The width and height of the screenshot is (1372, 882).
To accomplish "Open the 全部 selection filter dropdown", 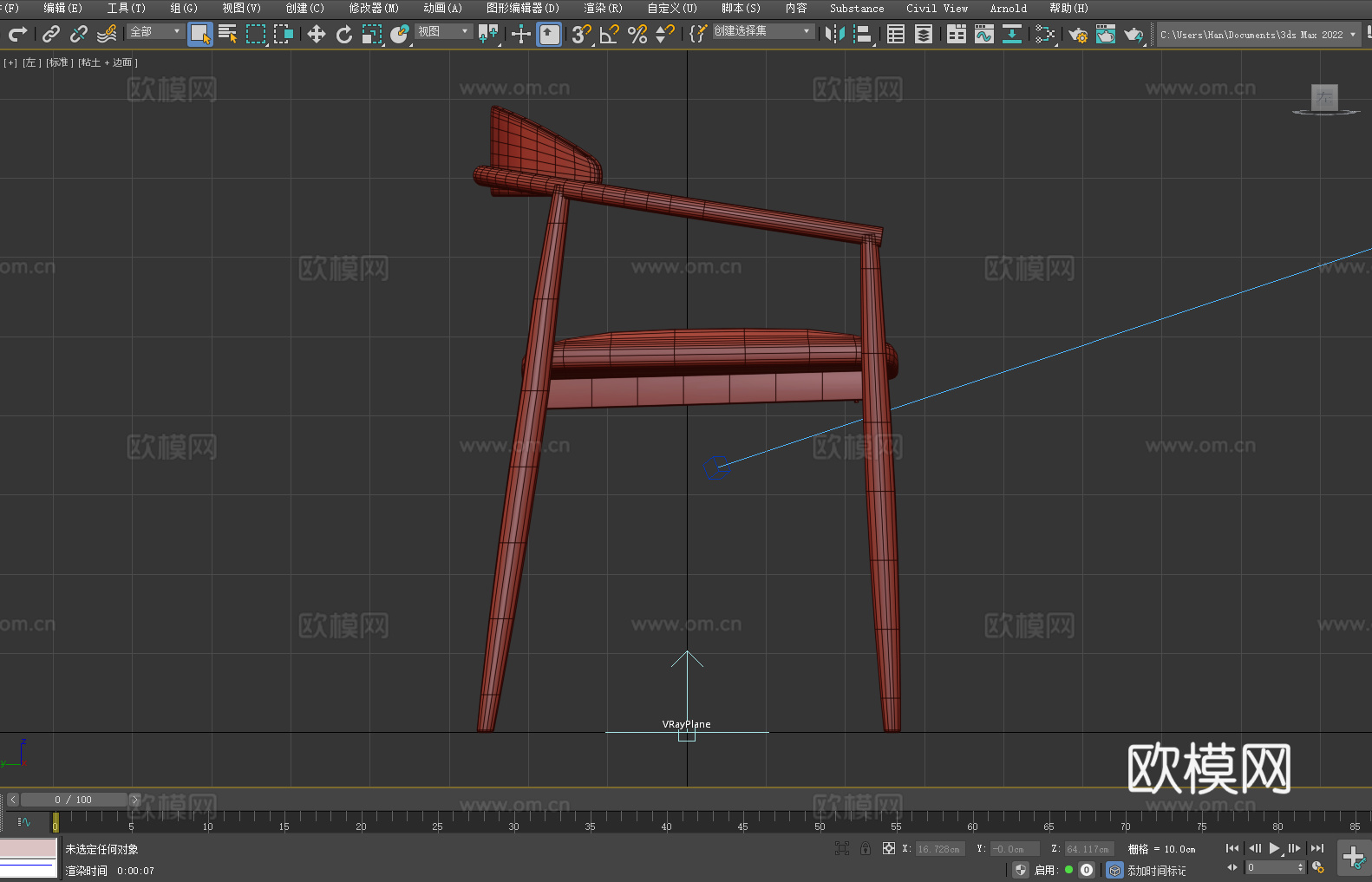I will [x=155, y=31].
